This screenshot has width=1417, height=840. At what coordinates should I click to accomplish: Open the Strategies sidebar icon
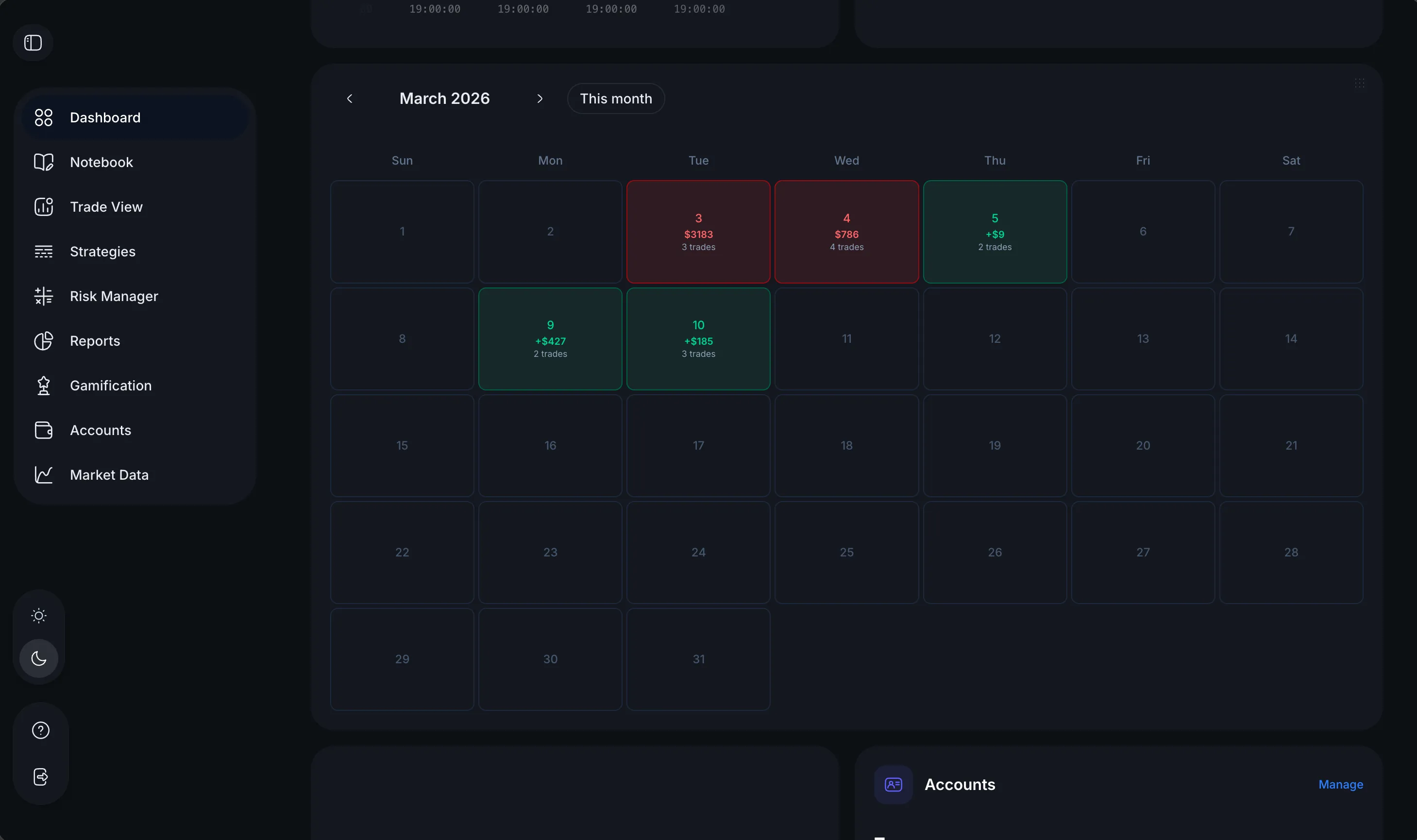pos(44,252)
